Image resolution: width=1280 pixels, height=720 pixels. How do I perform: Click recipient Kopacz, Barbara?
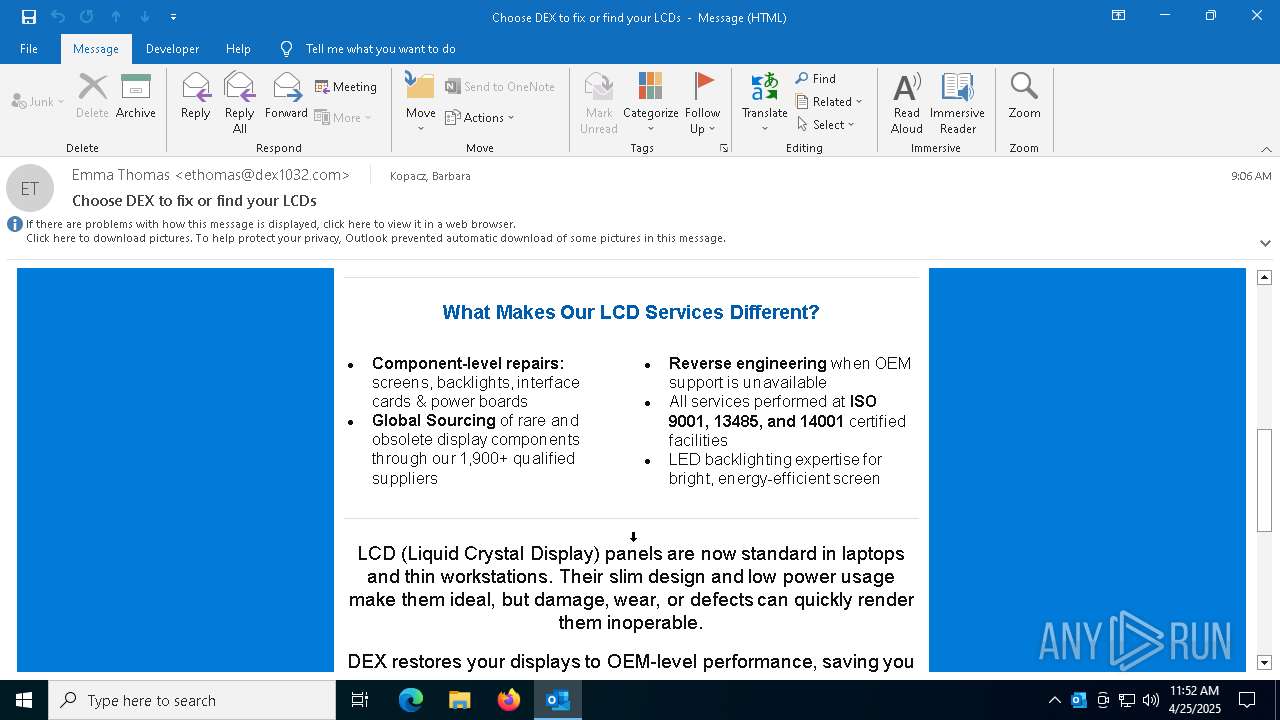click(430, 176)
